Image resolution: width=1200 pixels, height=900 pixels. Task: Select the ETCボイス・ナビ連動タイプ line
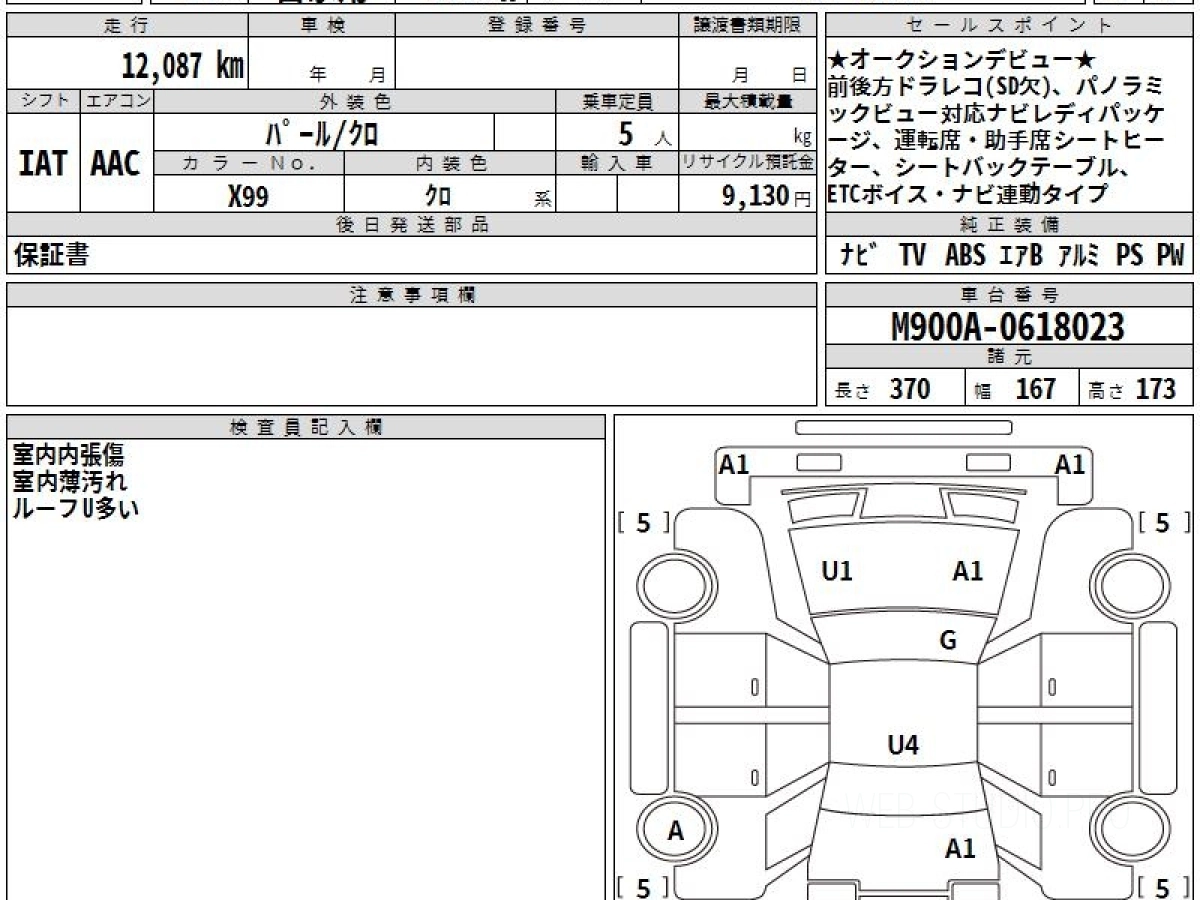968,194
